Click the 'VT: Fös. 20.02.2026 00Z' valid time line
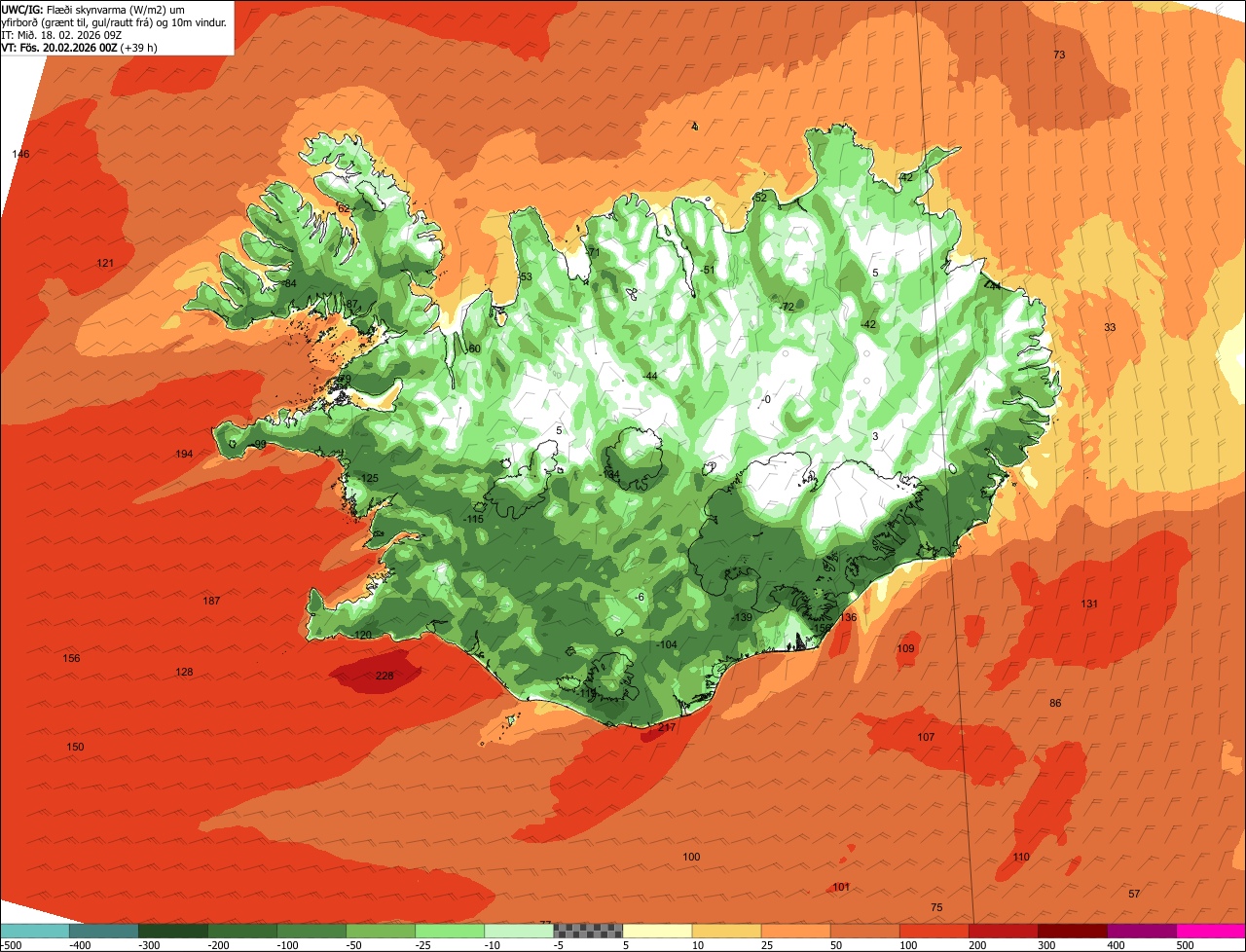Viewport: 1246px width, 952px height. click(79, 47)
